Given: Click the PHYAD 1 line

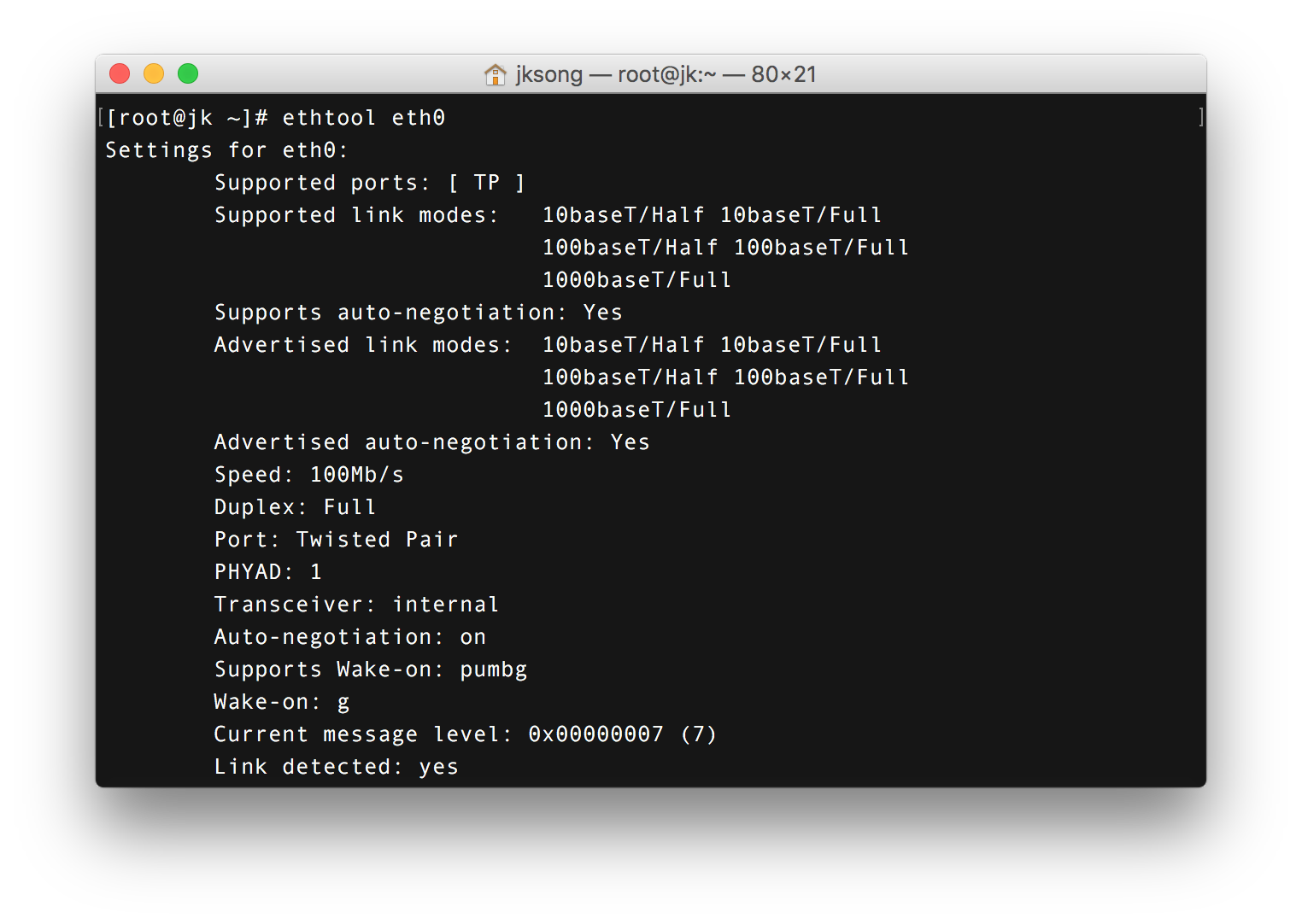Looking at the screenshot, I should (x=267, y=572).
